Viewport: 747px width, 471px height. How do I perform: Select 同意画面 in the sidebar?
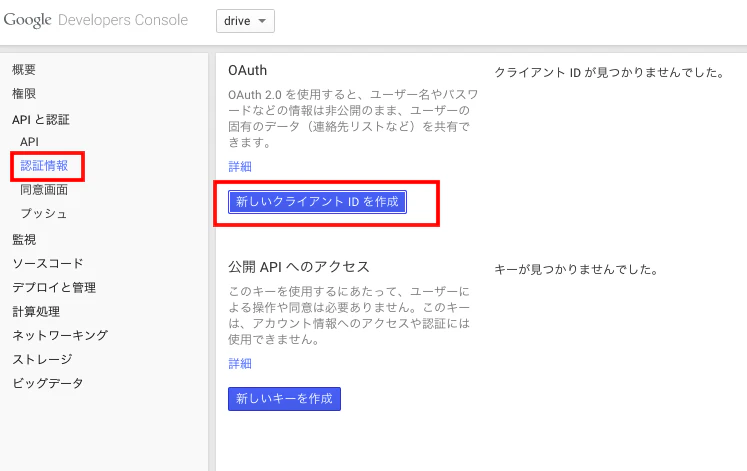click(44, 190)
